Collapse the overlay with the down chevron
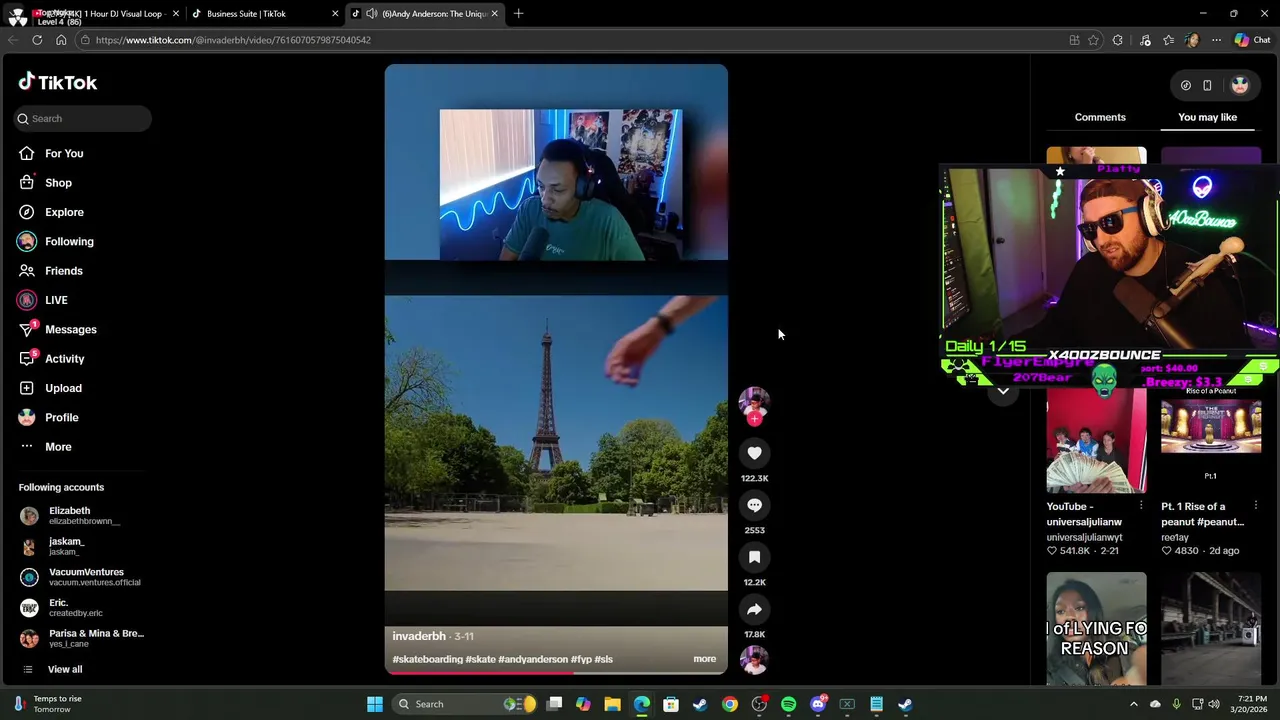 pyautogui.click(x=1003, y=391)
